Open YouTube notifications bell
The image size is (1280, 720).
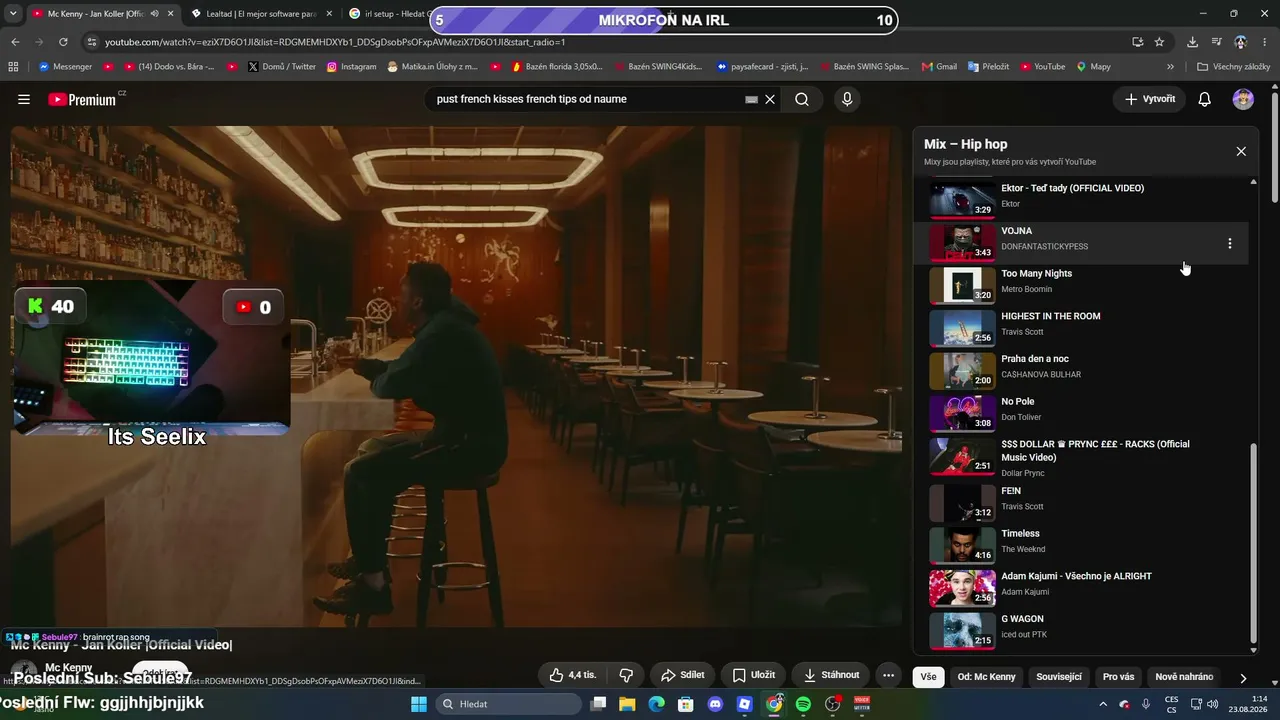coord(1205,99)
